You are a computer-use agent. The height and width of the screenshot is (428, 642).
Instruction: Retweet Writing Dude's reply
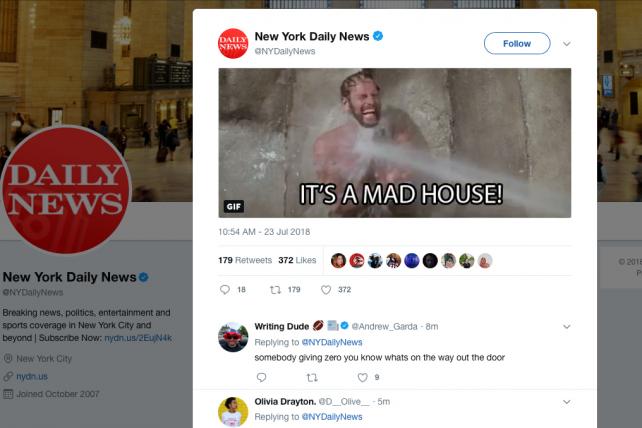312,378
